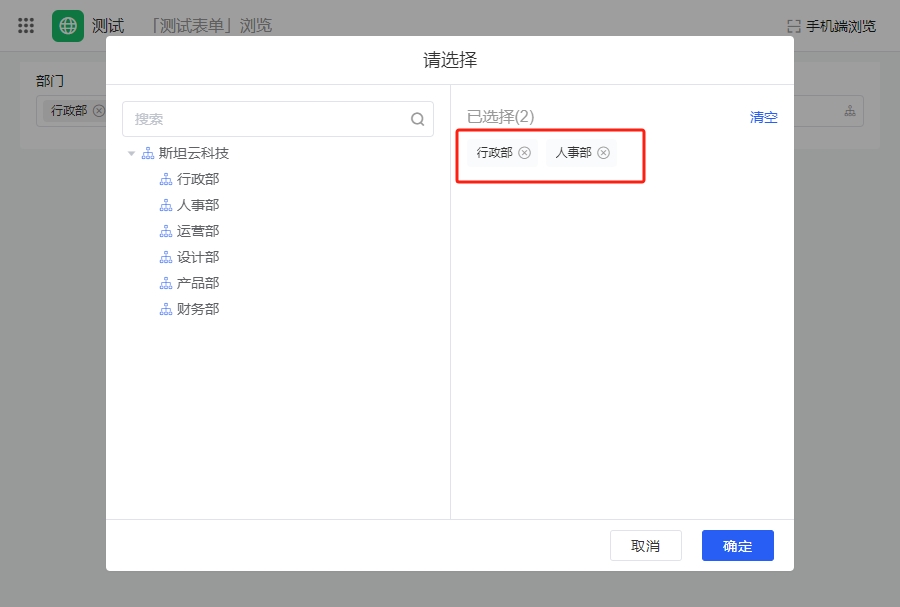900x607 pixels.
Task: Click the department picker icon in background field
Action: click(850, 111)
